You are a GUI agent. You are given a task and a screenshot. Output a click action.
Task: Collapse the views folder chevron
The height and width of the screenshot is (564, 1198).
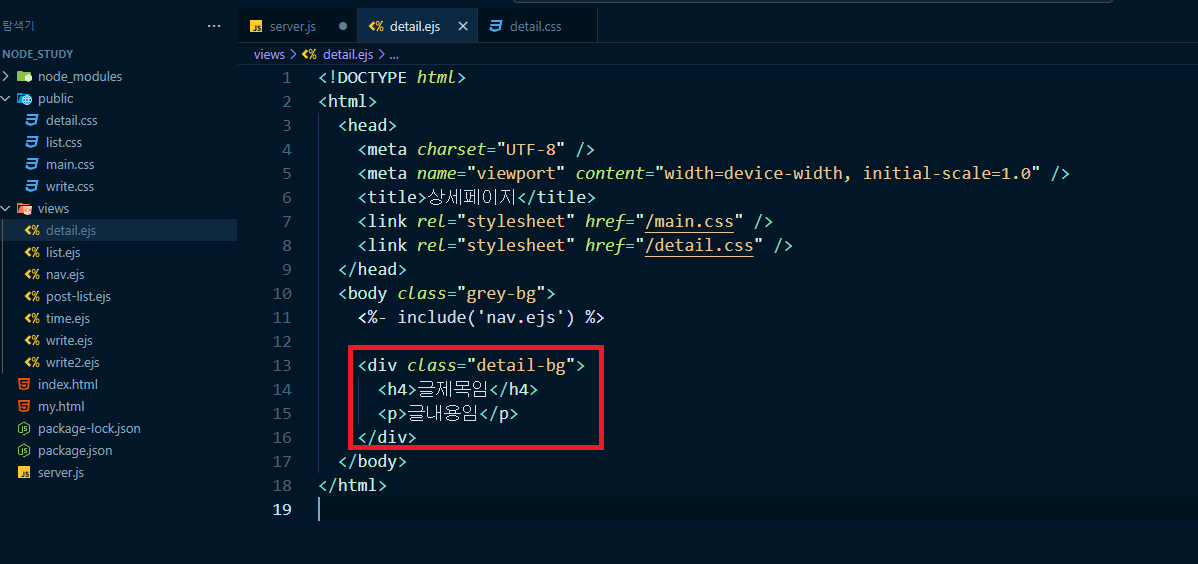[6, 209]
